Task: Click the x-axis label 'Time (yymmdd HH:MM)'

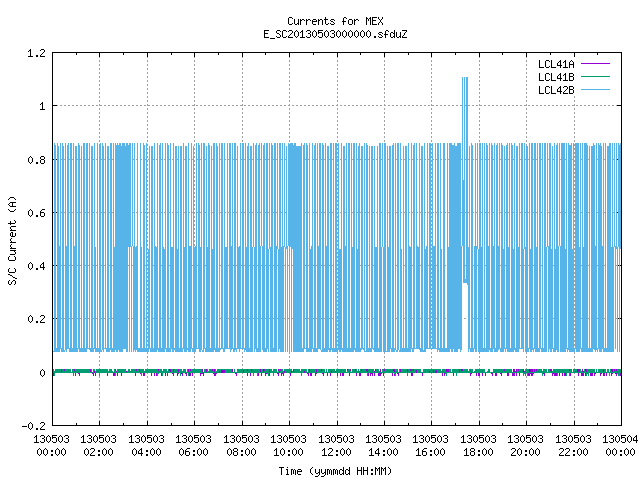Action: click(335, 471)
